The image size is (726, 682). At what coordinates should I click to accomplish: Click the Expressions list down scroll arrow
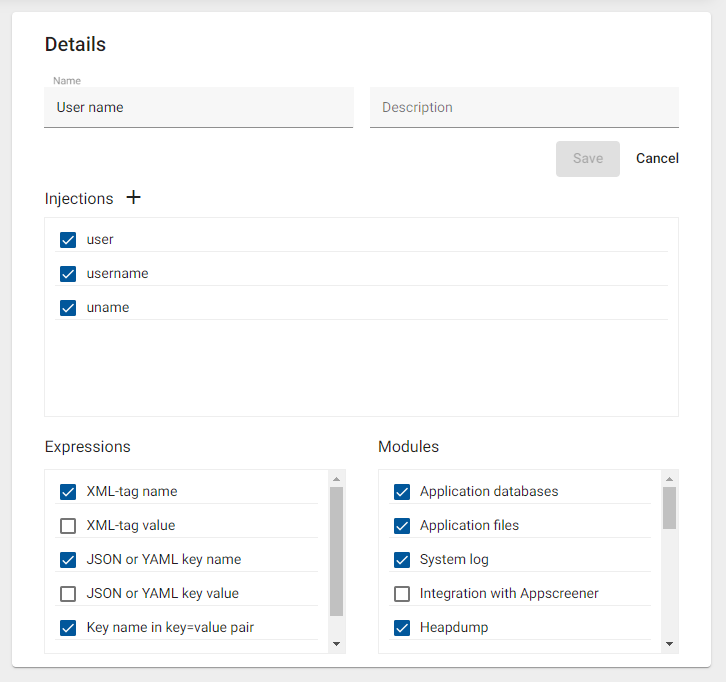pyautogui.click(x=337, y=644)
